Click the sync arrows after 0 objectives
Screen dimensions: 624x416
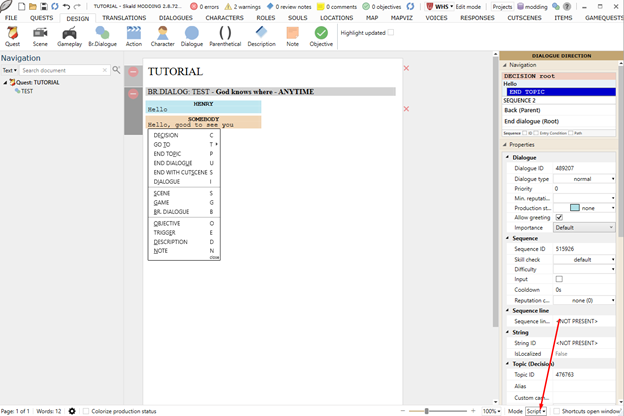[x=410, y=6]
